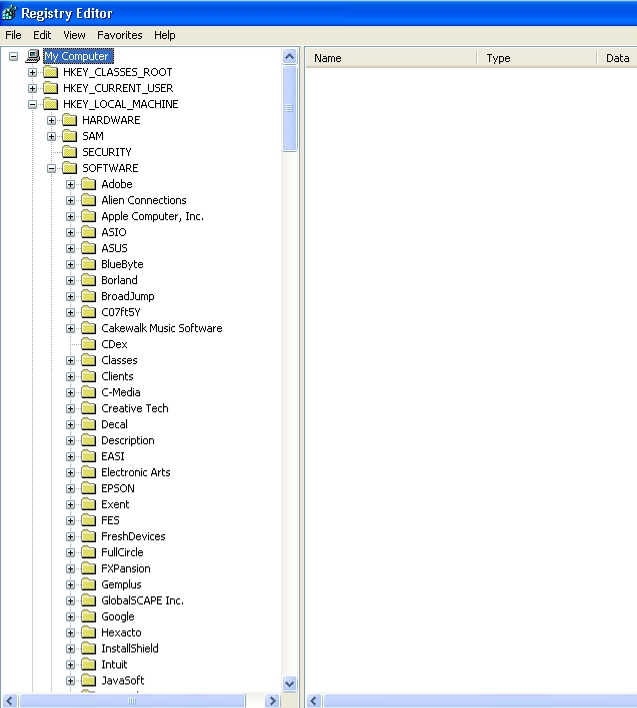Click the Registry Editor title bar icon
Screen dimensions: 637x708
coord(9,13)
